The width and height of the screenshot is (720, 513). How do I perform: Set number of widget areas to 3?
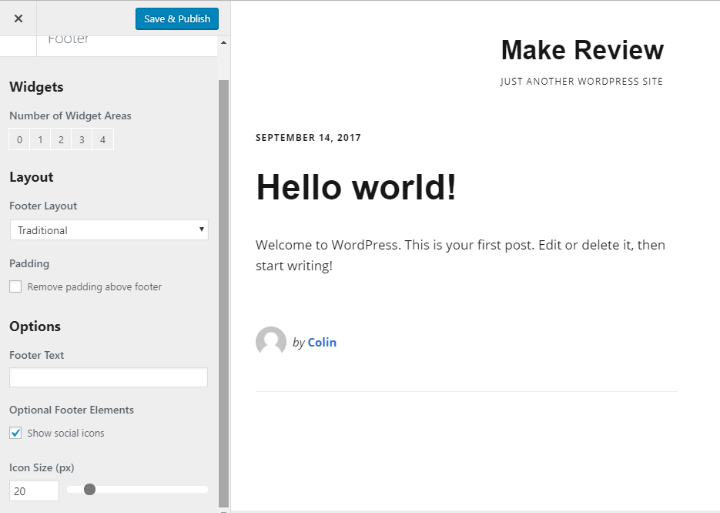click(82, 140)
